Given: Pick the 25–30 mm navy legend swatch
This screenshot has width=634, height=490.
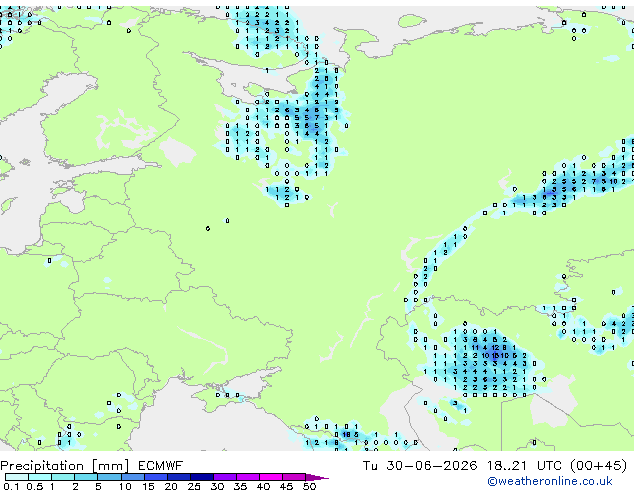Looking at the screenshot, I should pos(202,477).
